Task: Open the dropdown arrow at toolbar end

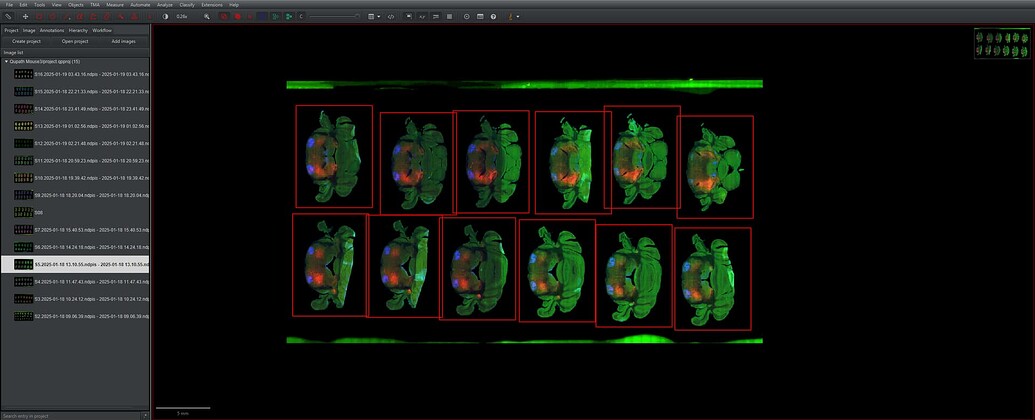Action: tap(518, 16)
